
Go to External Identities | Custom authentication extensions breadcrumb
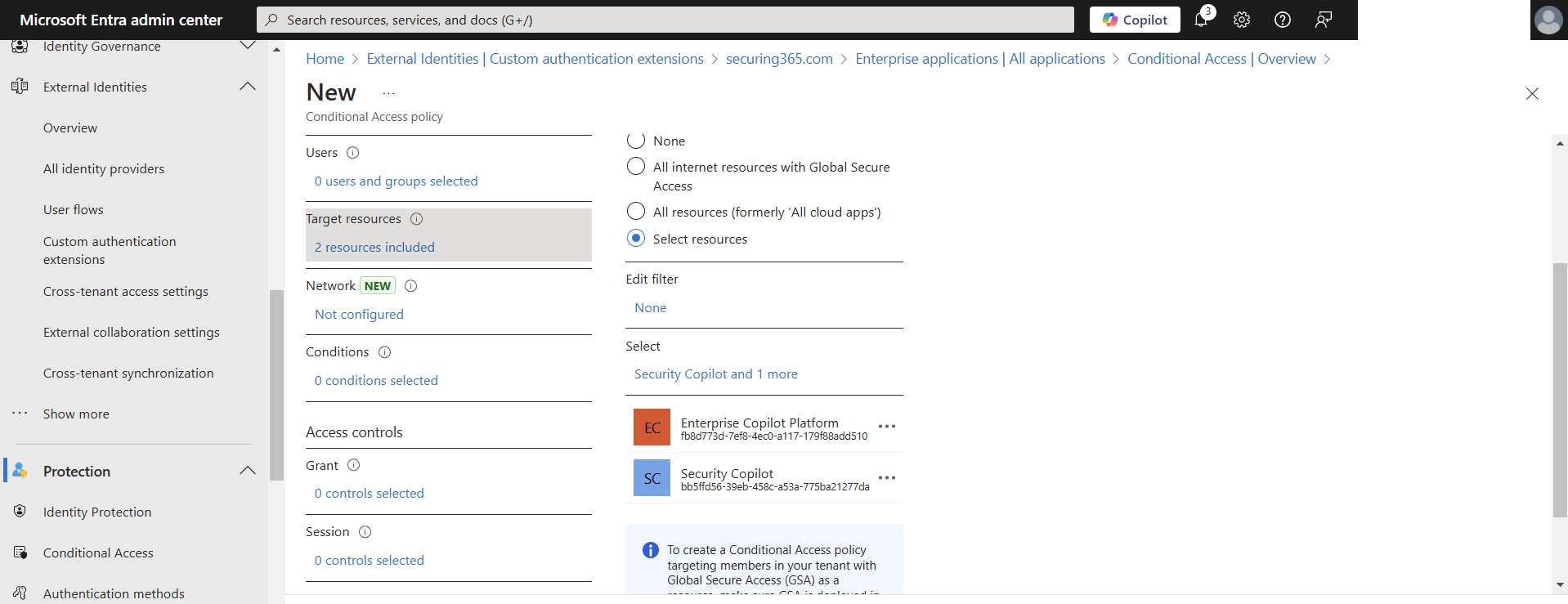coord(535,59)
